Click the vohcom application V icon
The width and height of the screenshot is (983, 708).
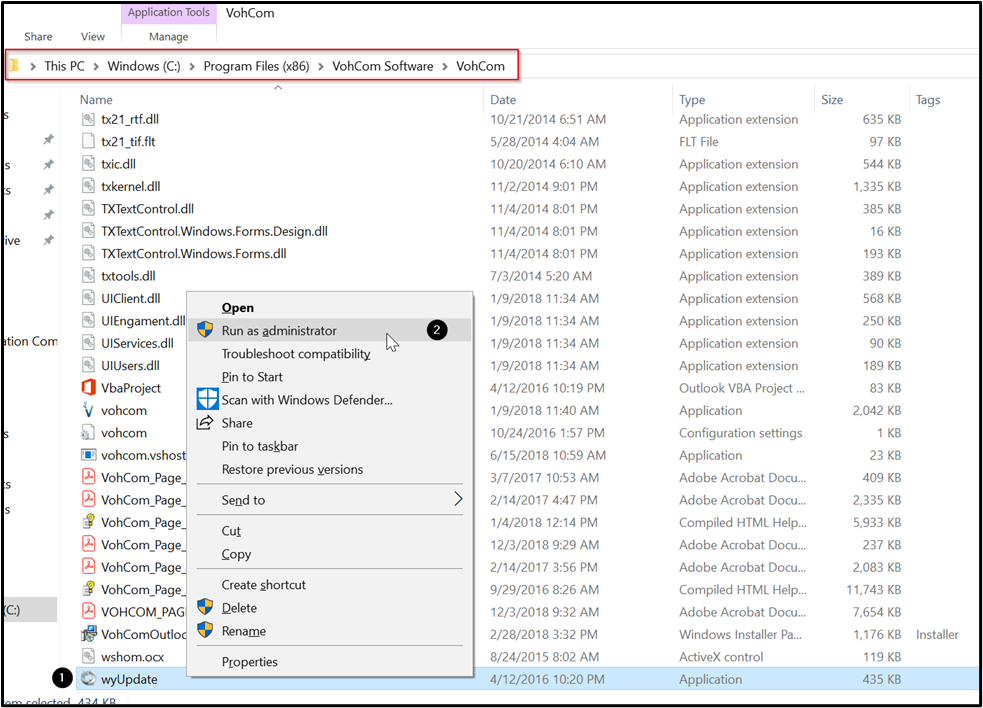coord(88,410)
